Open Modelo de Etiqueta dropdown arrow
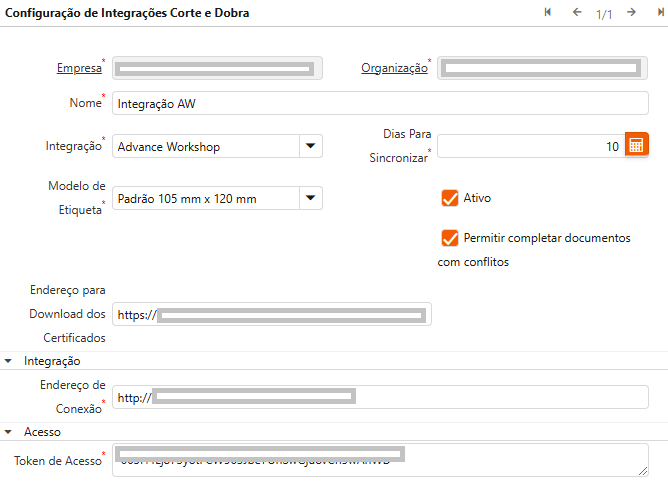 click(x=311, y=198)
